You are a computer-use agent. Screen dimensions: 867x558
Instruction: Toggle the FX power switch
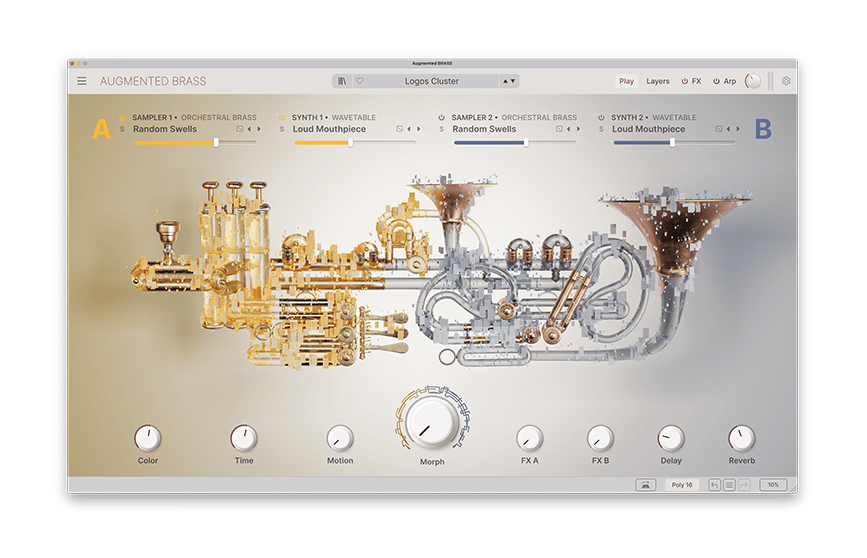click(685, 81)
